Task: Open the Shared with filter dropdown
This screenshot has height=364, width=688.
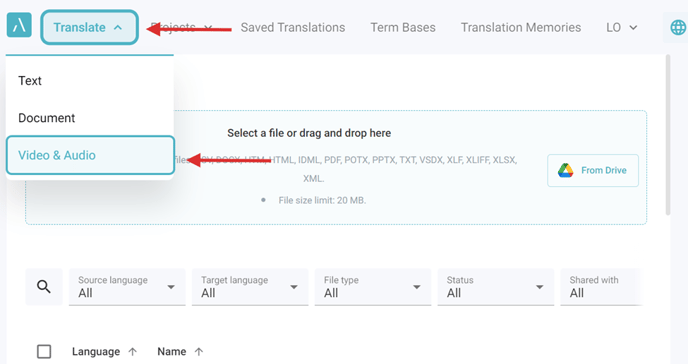Action: click(x=602, y=287)
